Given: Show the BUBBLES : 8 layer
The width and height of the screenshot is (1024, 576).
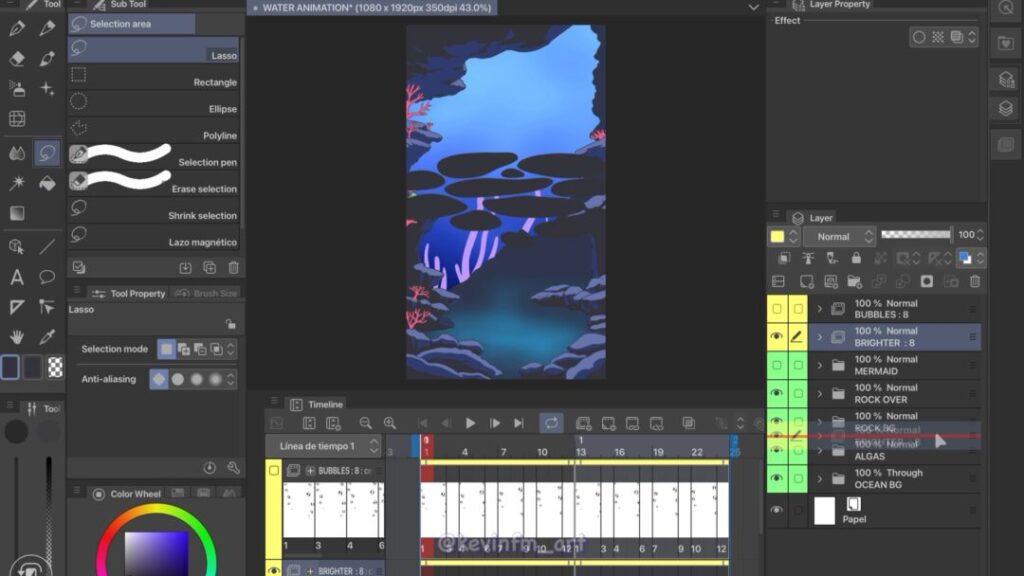Looking at the screenshot, I should tap(776, 309).
